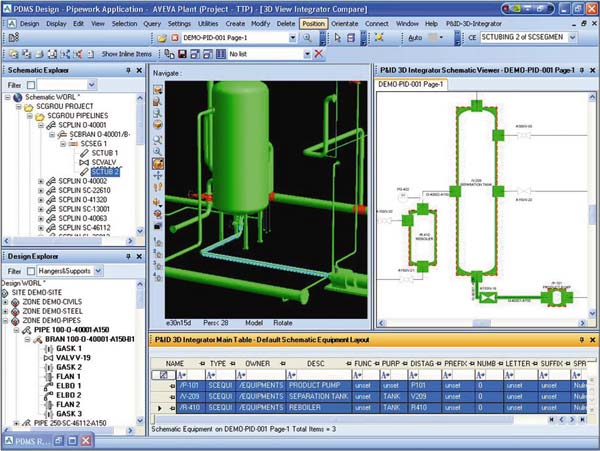The image size is (600, 451).
Task: Expand the SCPLIN 0-40002 tree node
Action: click(41, 181)
